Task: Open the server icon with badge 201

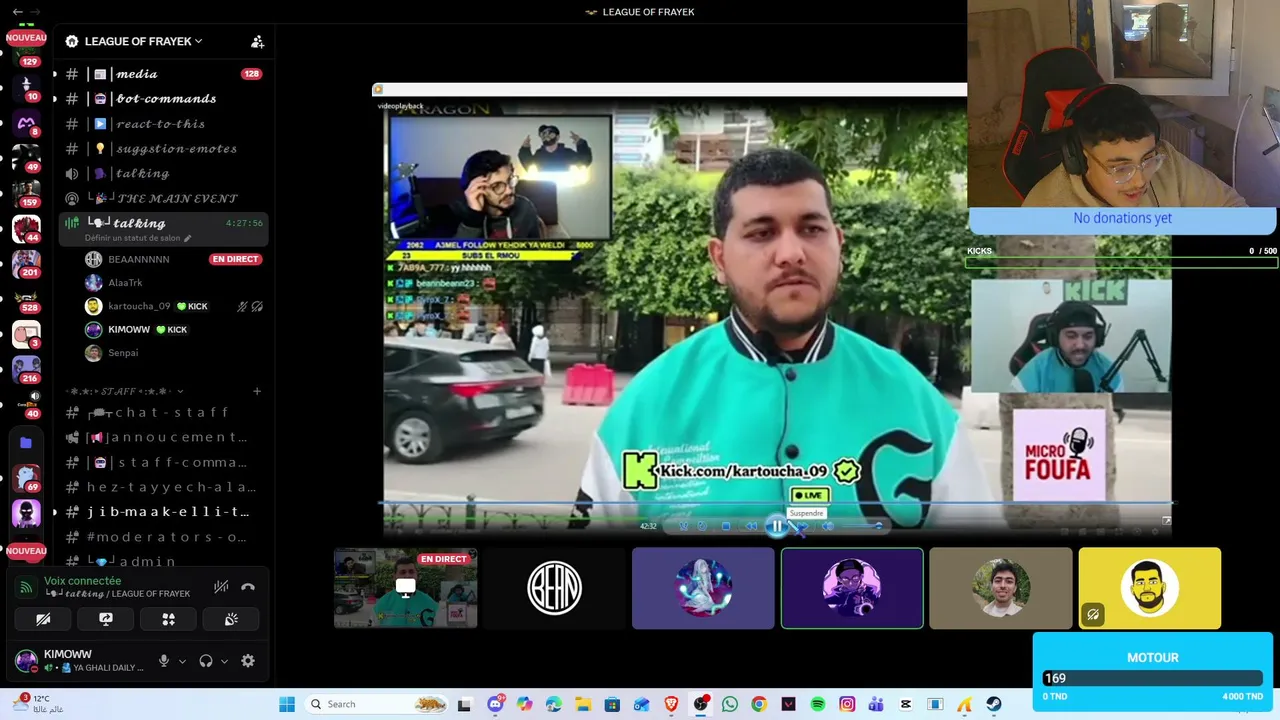Action: 26,263
